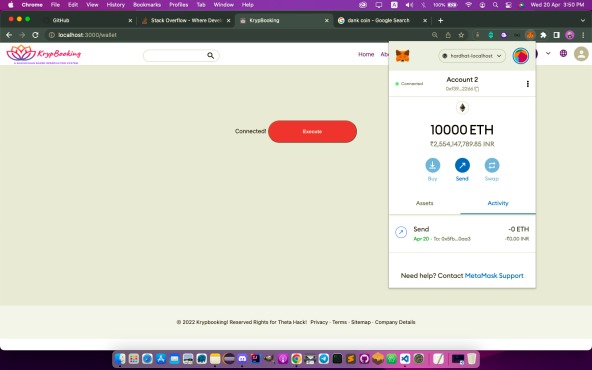The image size is (592, 370).
Task: Open the Trash in the dock
Action: [472, 358]
